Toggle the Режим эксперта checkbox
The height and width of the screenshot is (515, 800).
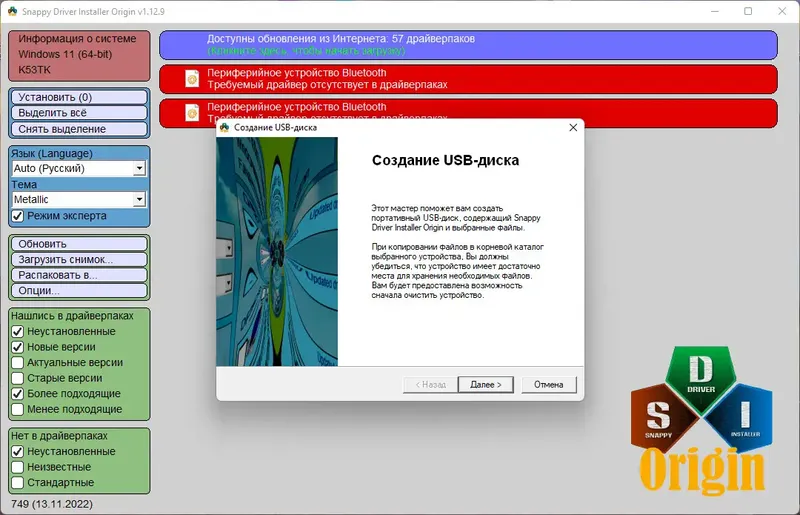click(x=17, y=216)
